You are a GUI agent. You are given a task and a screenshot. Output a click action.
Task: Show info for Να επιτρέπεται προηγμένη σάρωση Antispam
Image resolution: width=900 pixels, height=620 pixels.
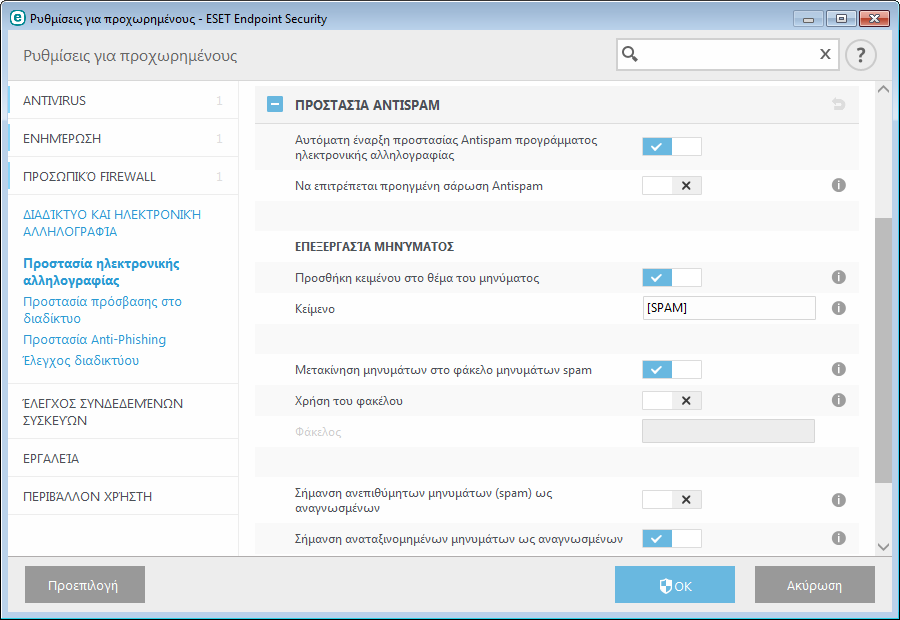(839, 185)
